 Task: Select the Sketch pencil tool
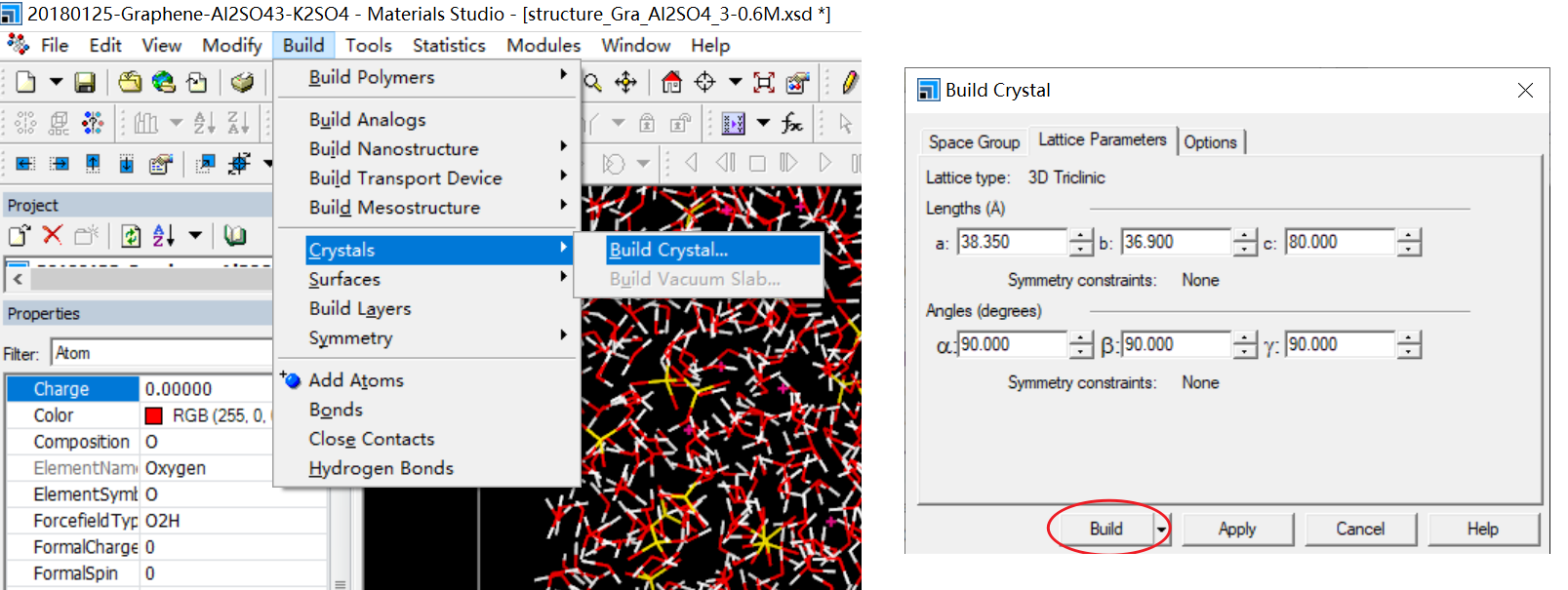(849, 82)
